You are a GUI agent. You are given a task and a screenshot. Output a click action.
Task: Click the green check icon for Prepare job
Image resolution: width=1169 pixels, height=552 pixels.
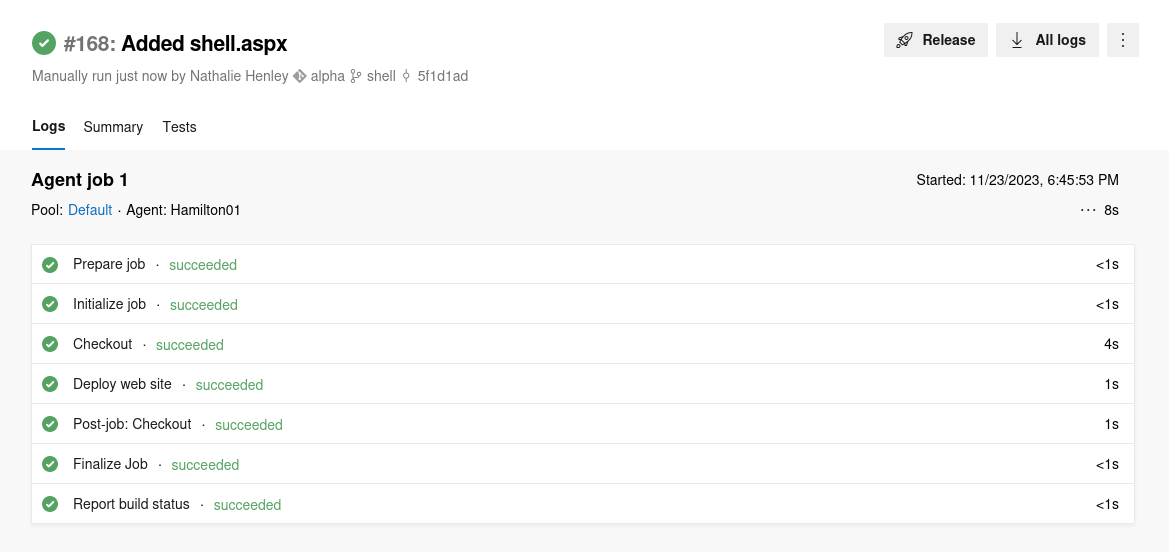[x=50, y=265]
